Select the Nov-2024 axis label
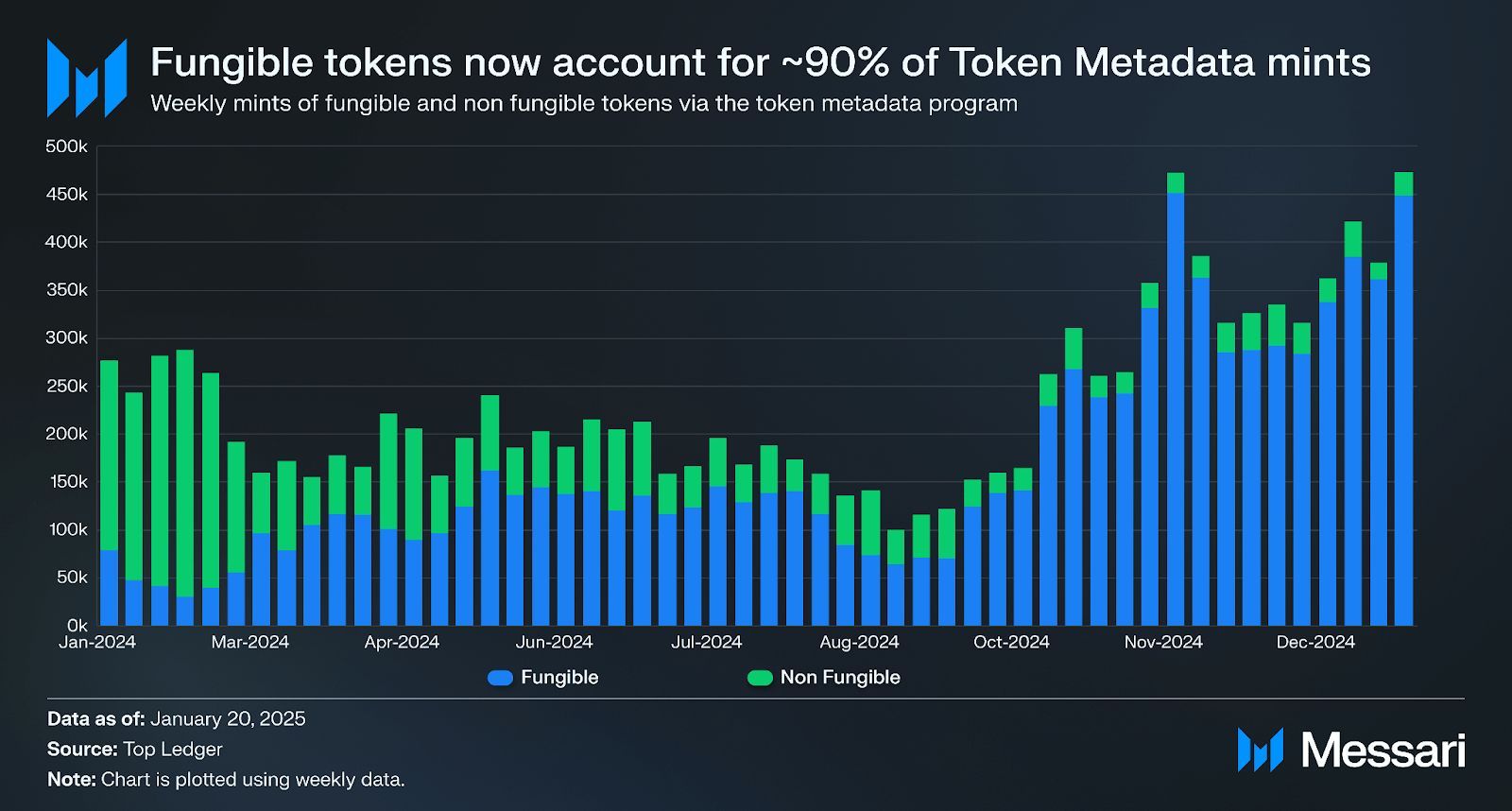The width and height of the screenshot is (1512, 811). [x=1163, y=642]
